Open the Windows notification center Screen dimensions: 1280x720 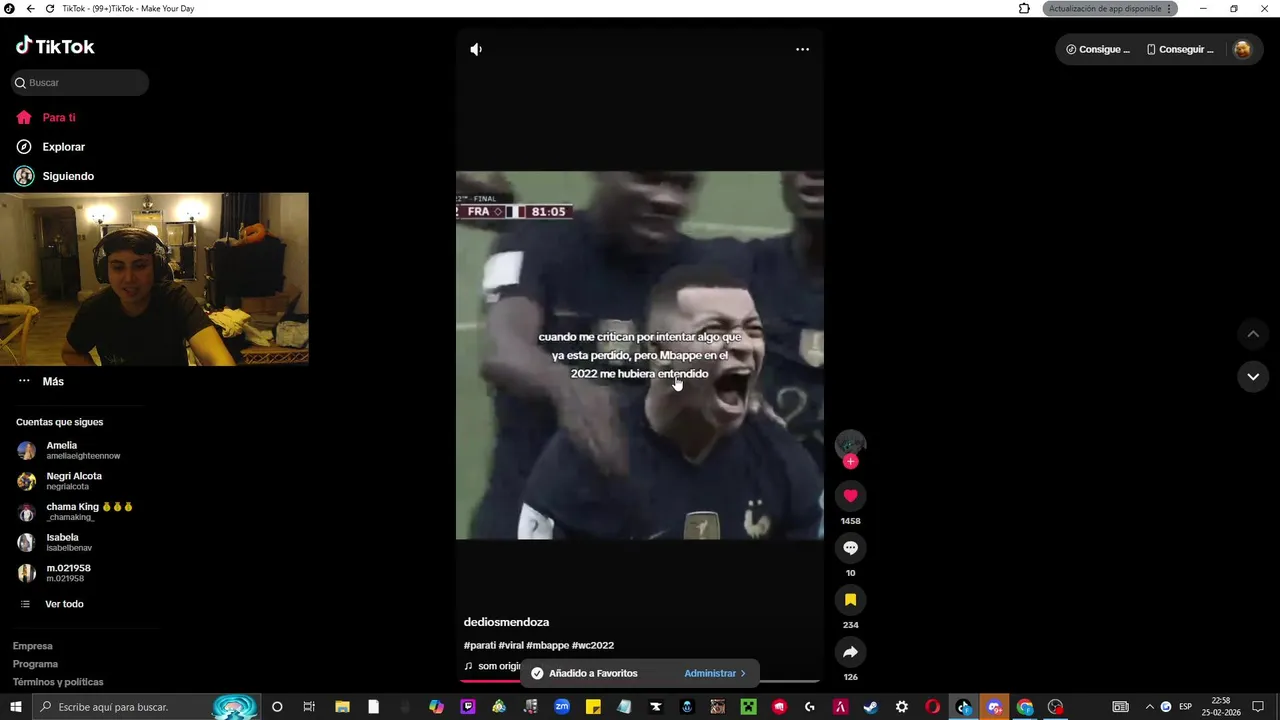point(1258,707)
